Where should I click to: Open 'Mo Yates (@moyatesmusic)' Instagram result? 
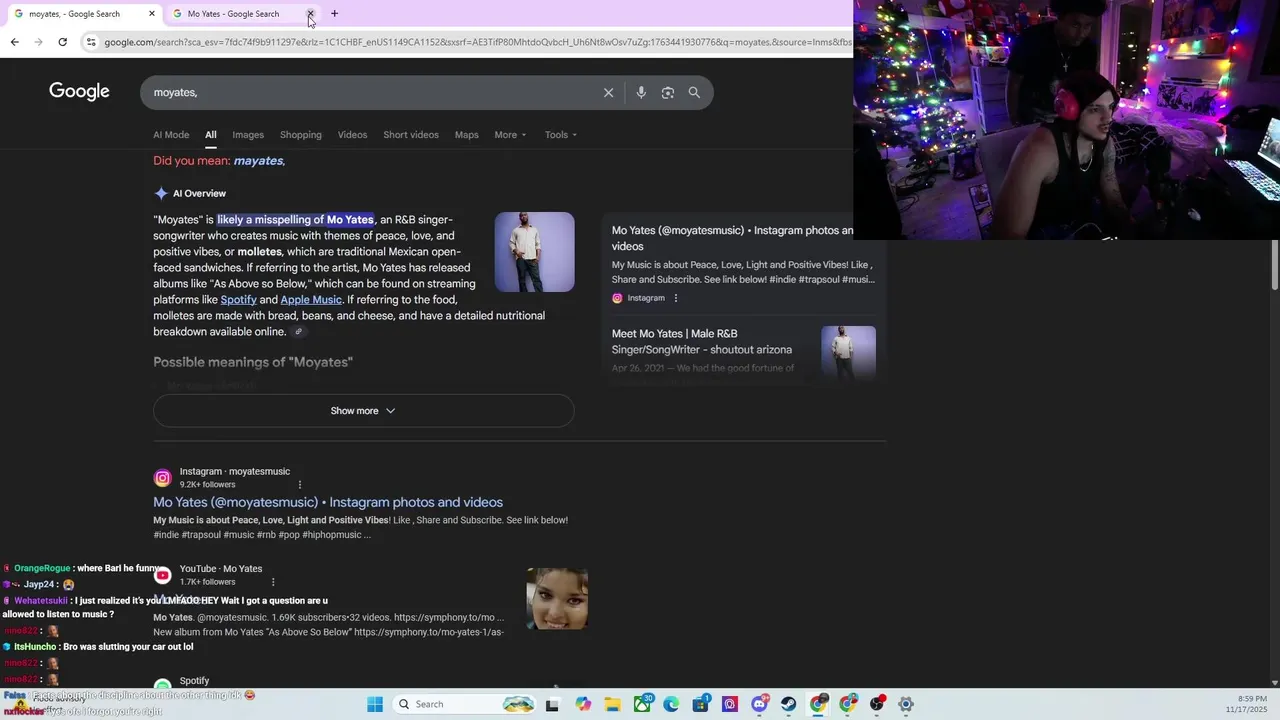(x=328, y=502)
